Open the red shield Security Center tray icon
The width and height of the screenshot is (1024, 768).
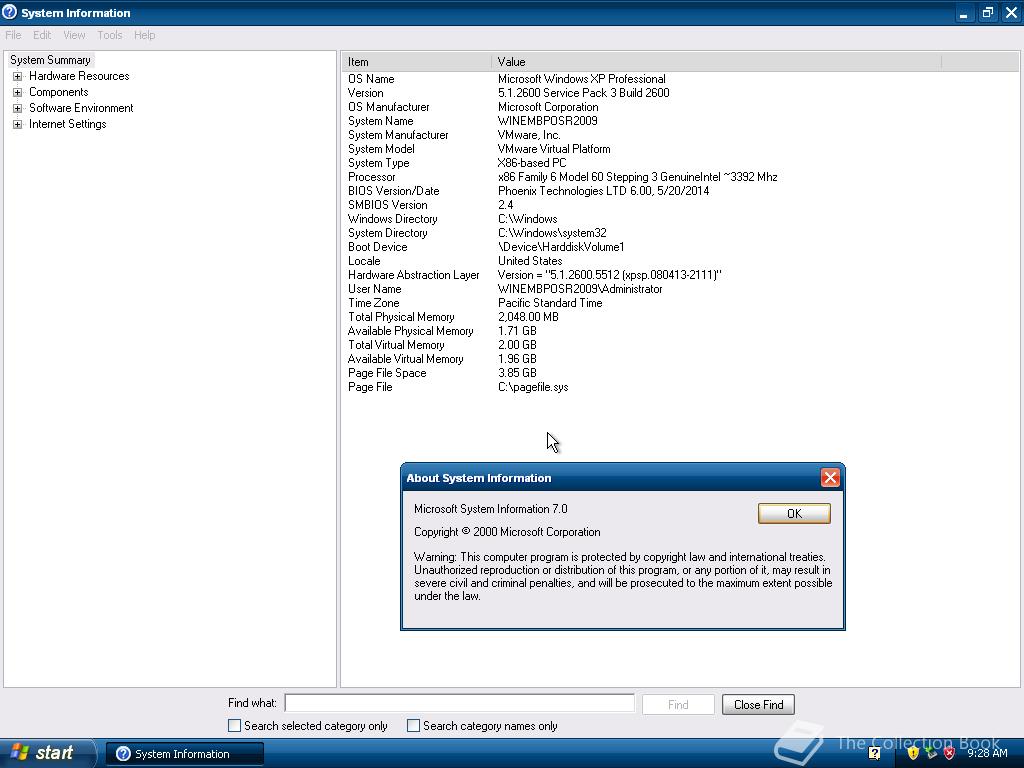click(950, 754)
